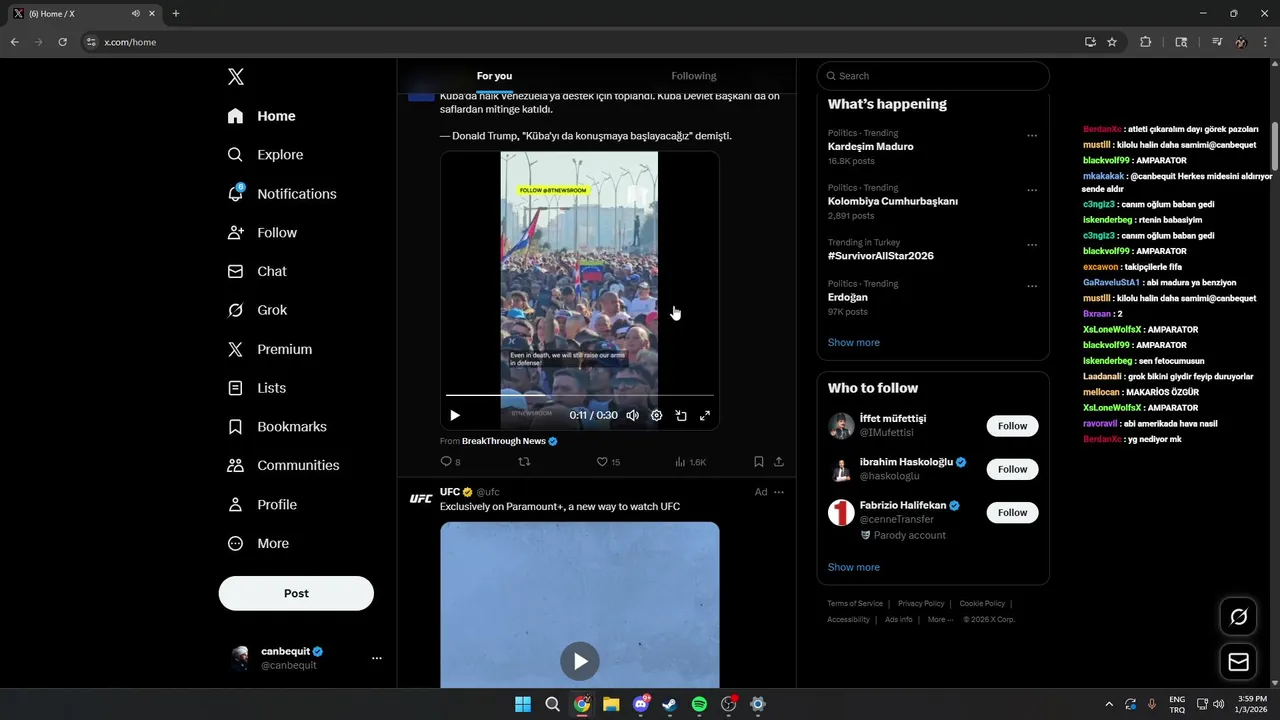1280x720 pixels.
Task: Follow Fabrizio Halifekan
Action: click(x=1012, y=512)
